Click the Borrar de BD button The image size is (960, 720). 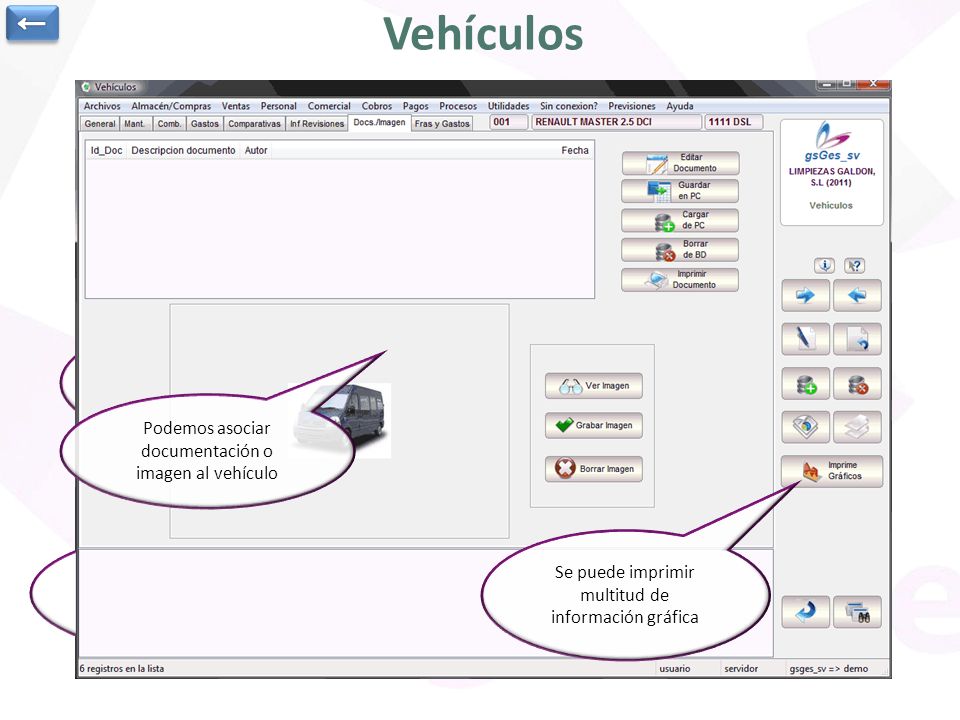click(680, 249)
